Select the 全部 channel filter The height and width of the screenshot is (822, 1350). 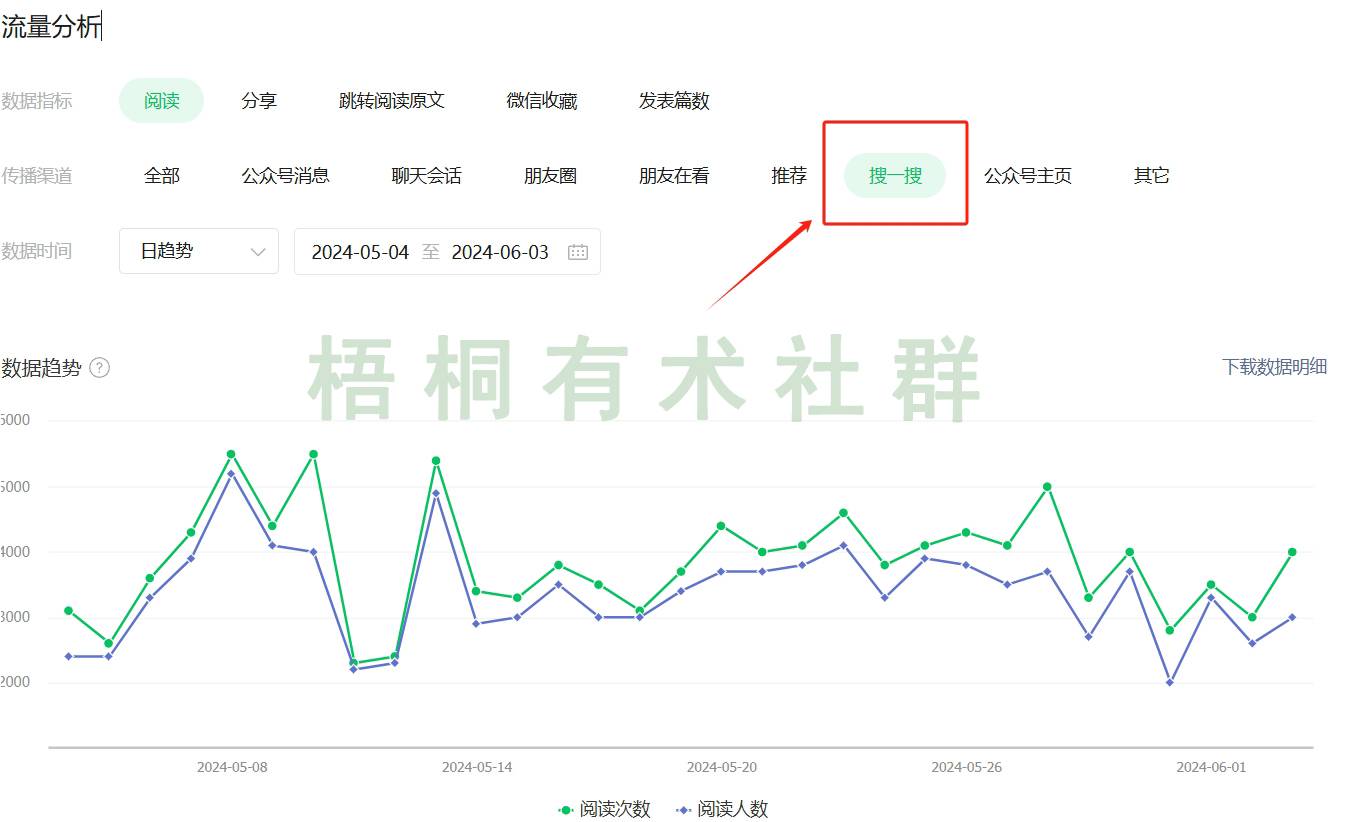[161, 175]
